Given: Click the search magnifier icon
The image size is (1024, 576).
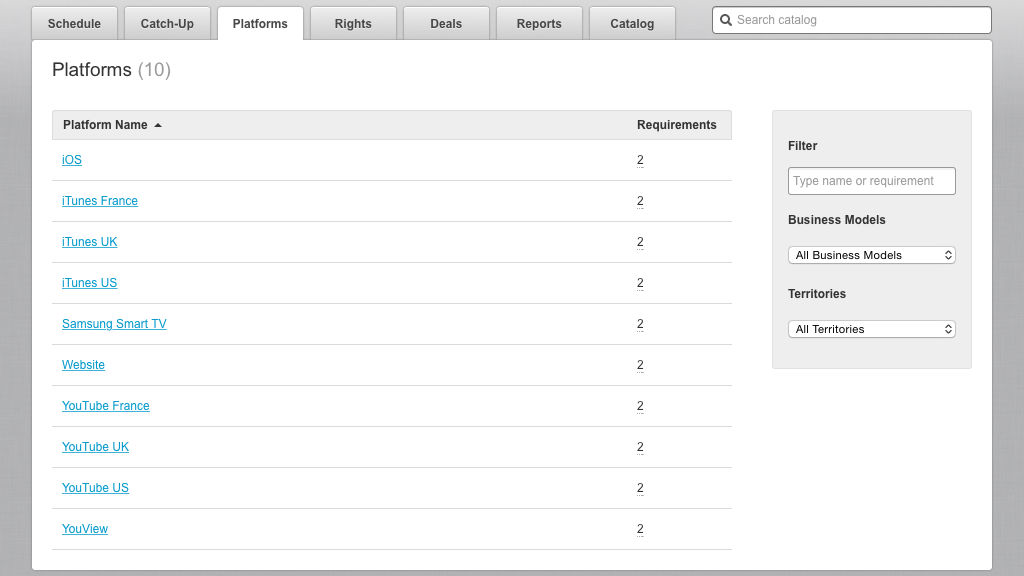Looking at the screenshot, I should pos(726,20).
